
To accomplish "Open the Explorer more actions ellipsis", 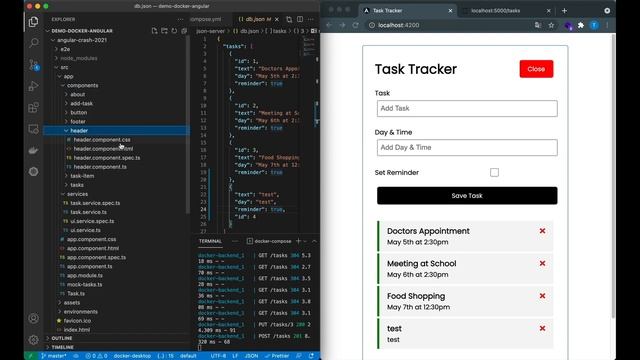I will 180,19.
